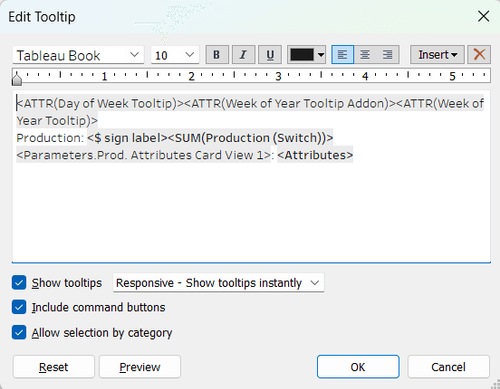The image size is (500, 389).
Task: Click the 'Production:' label text
Action: [x=50, y=138]
